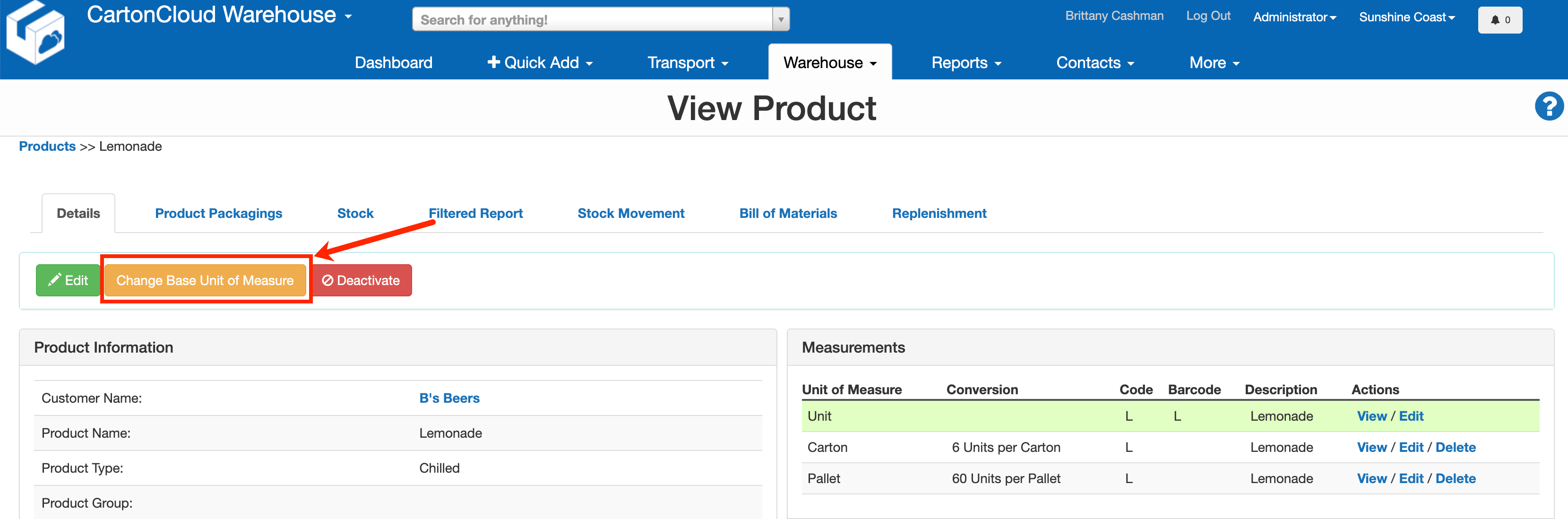This screenshot has width=1568, height=519.
Task: Edit the Pallet unit of measure
Action: [x=1411, y=478]
